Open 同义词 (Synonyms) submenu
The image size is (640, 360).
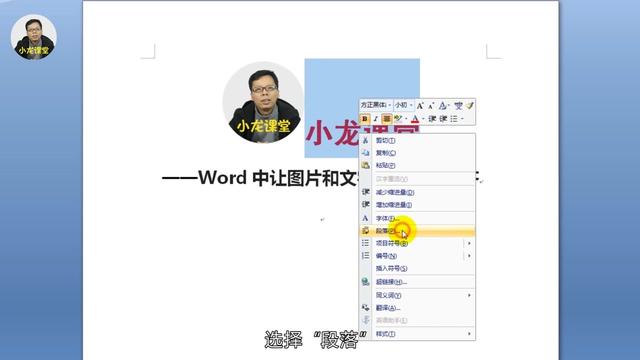coord(417,295)
